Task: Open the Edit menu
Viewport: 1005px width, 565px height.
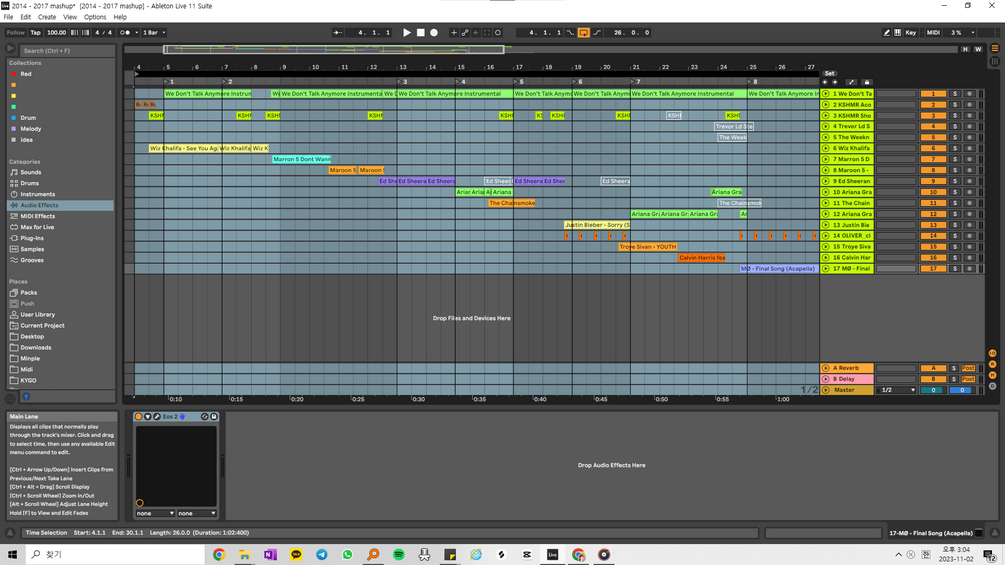Action: [x=26, y=17]
